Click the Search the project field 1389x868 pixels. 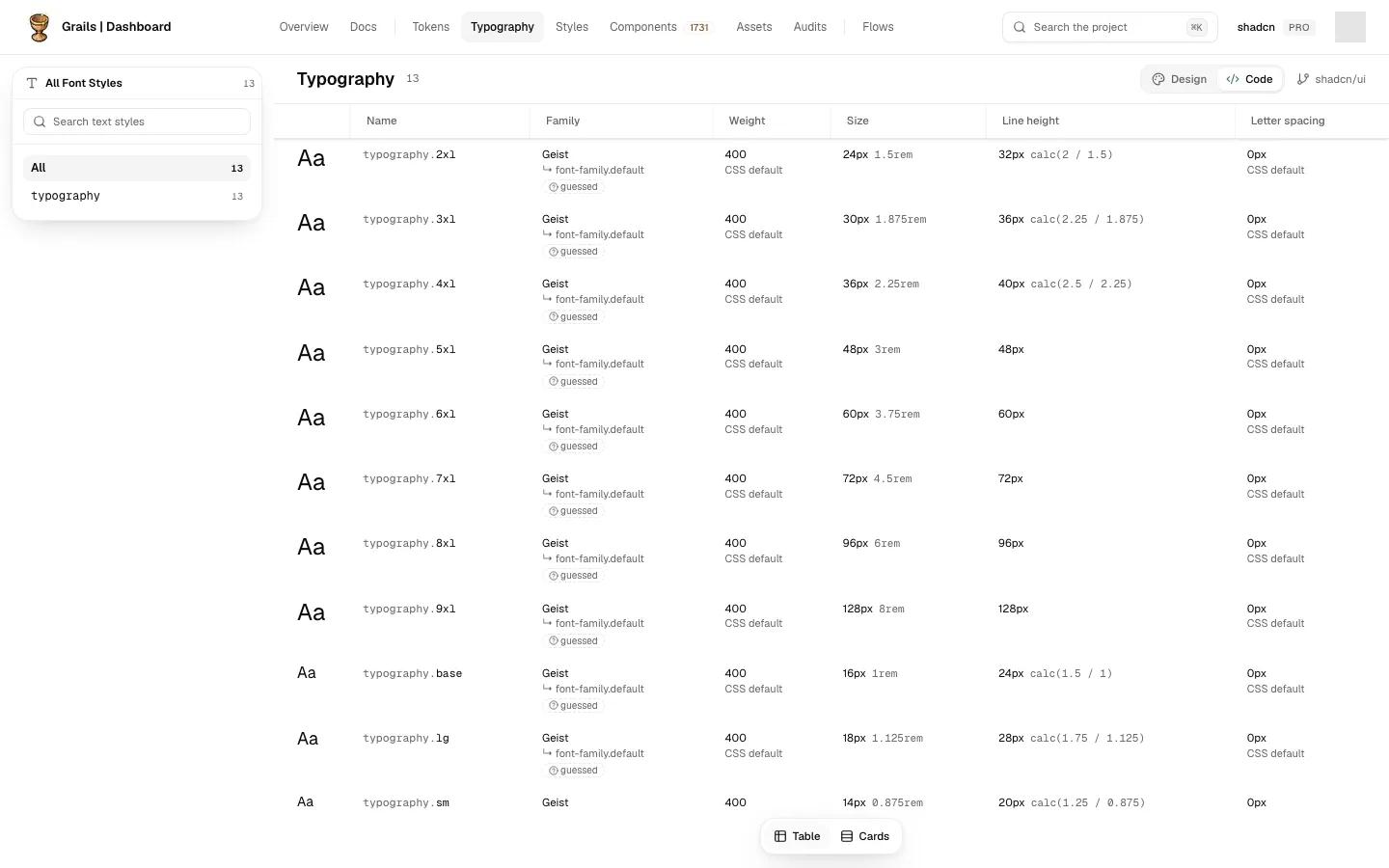(1110, 27)
